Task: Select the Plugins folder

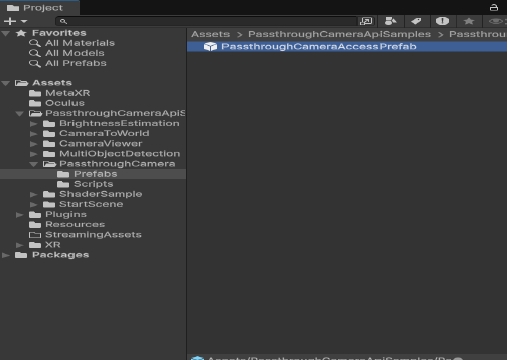Action: (x=66, y=214)
